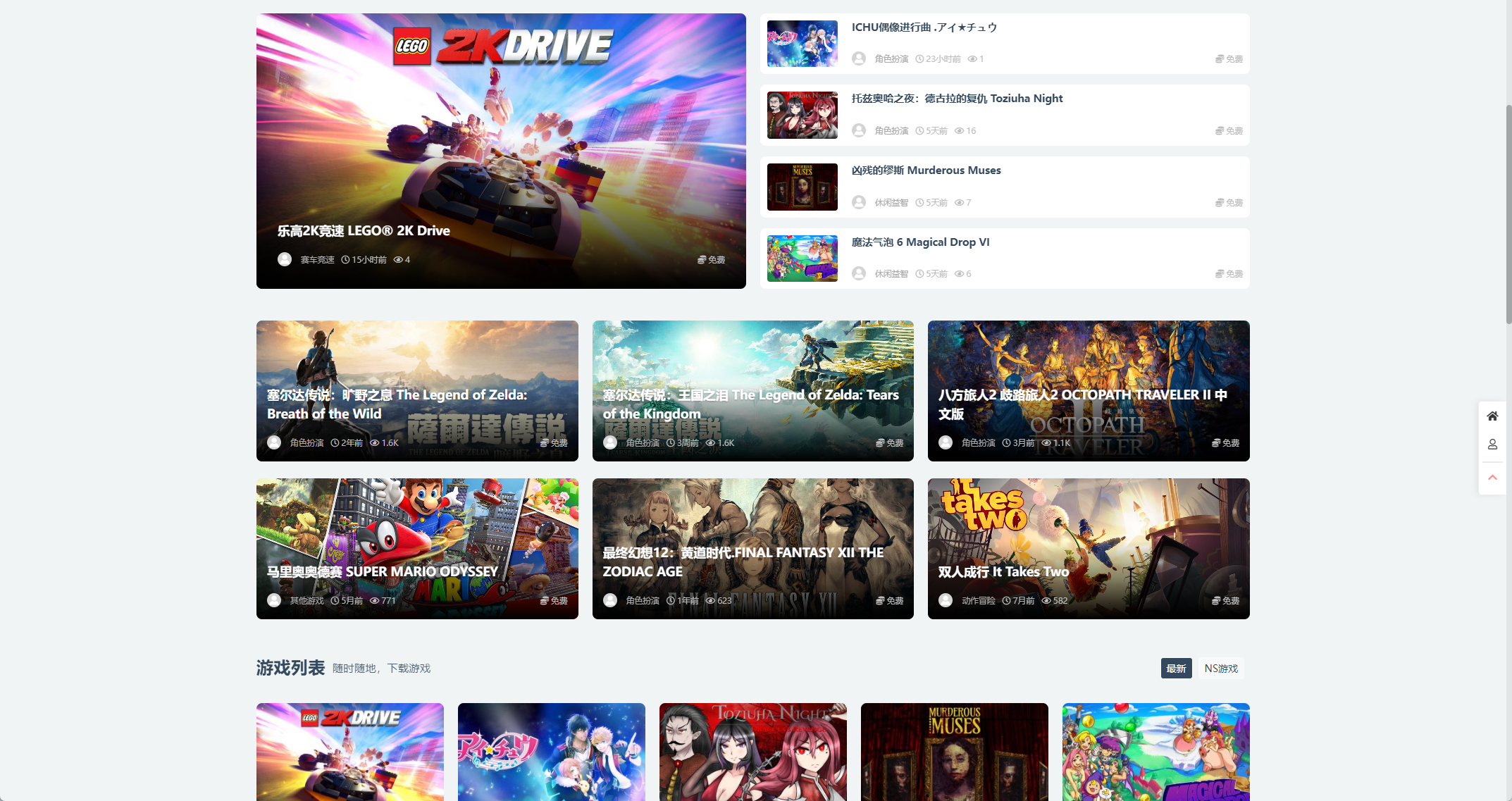Open the user profile icon in sidebar
This screenshot has height=801, width=1512.
[x=1492, y=445]
